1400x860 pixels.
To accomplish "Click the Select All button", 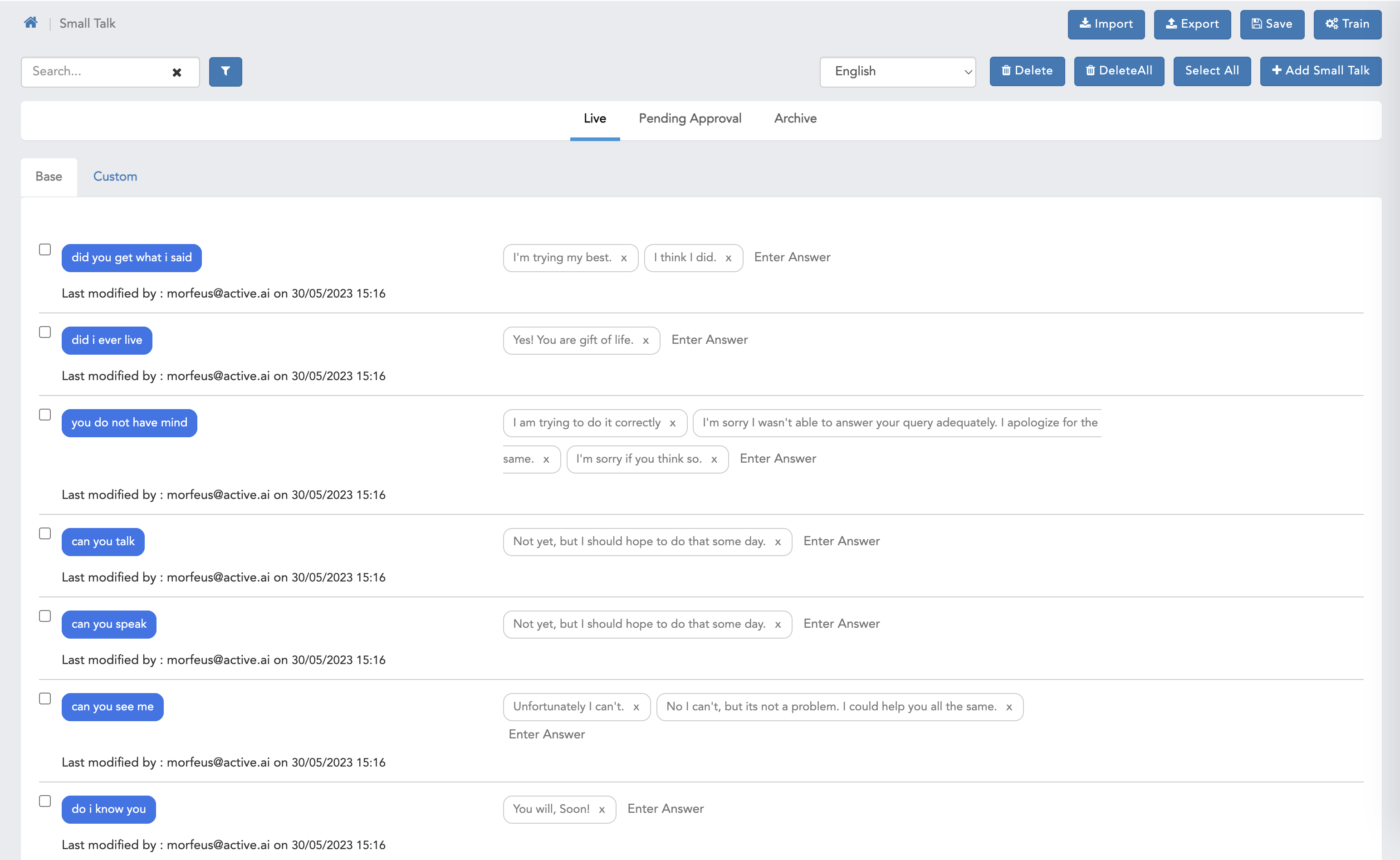I will (1212, 71).
